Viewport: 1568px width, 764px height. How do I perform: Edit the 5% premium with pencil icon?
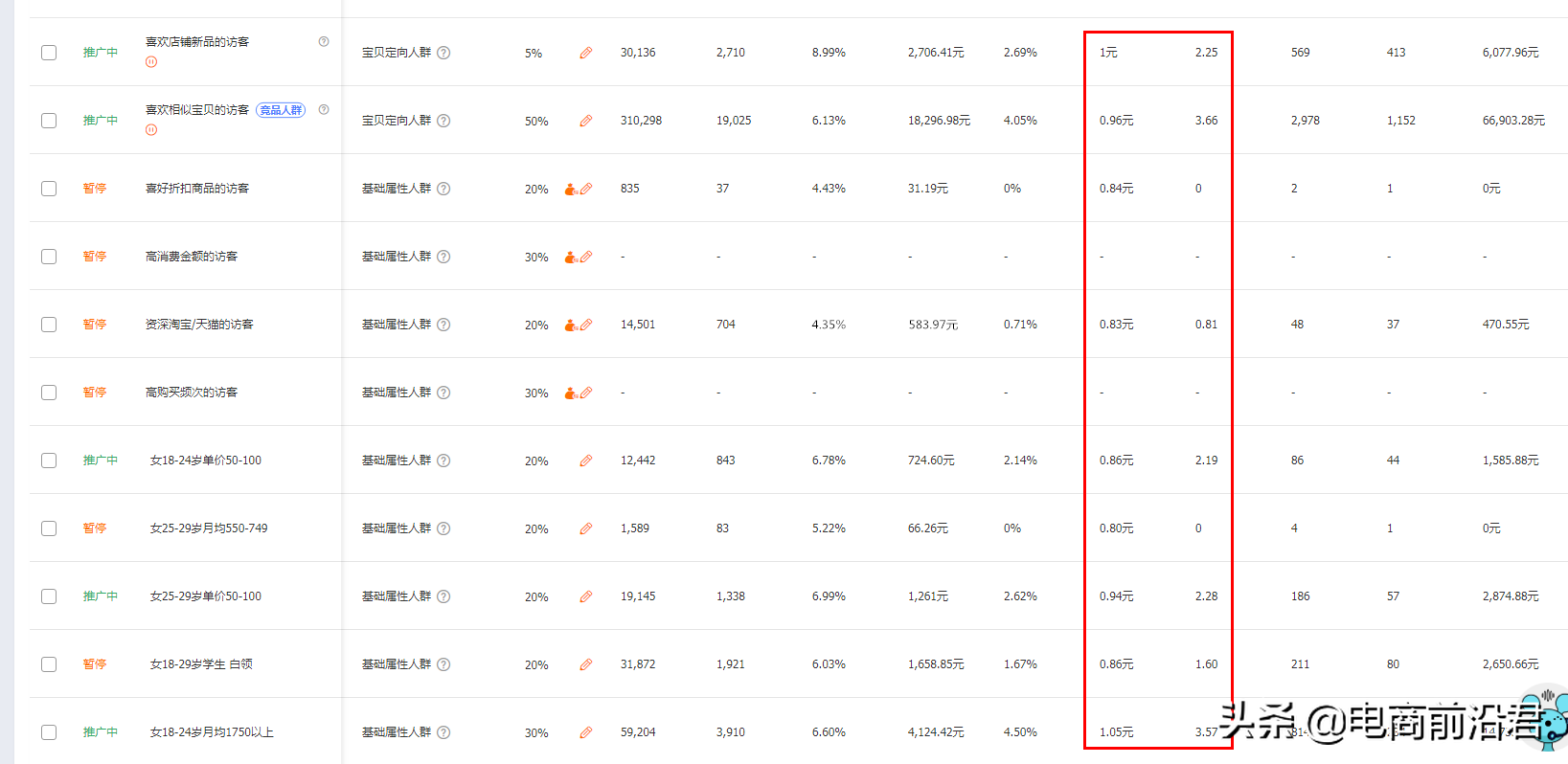point(585,54)
